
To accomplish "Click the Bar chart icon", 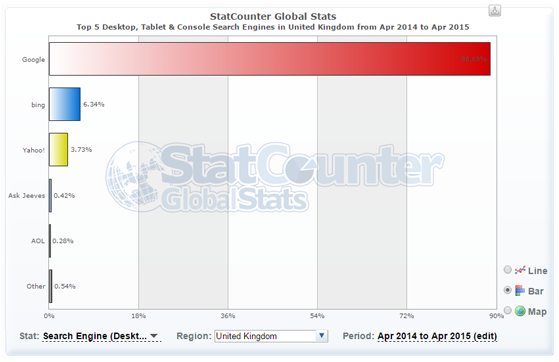I will [x=520, y=291].
